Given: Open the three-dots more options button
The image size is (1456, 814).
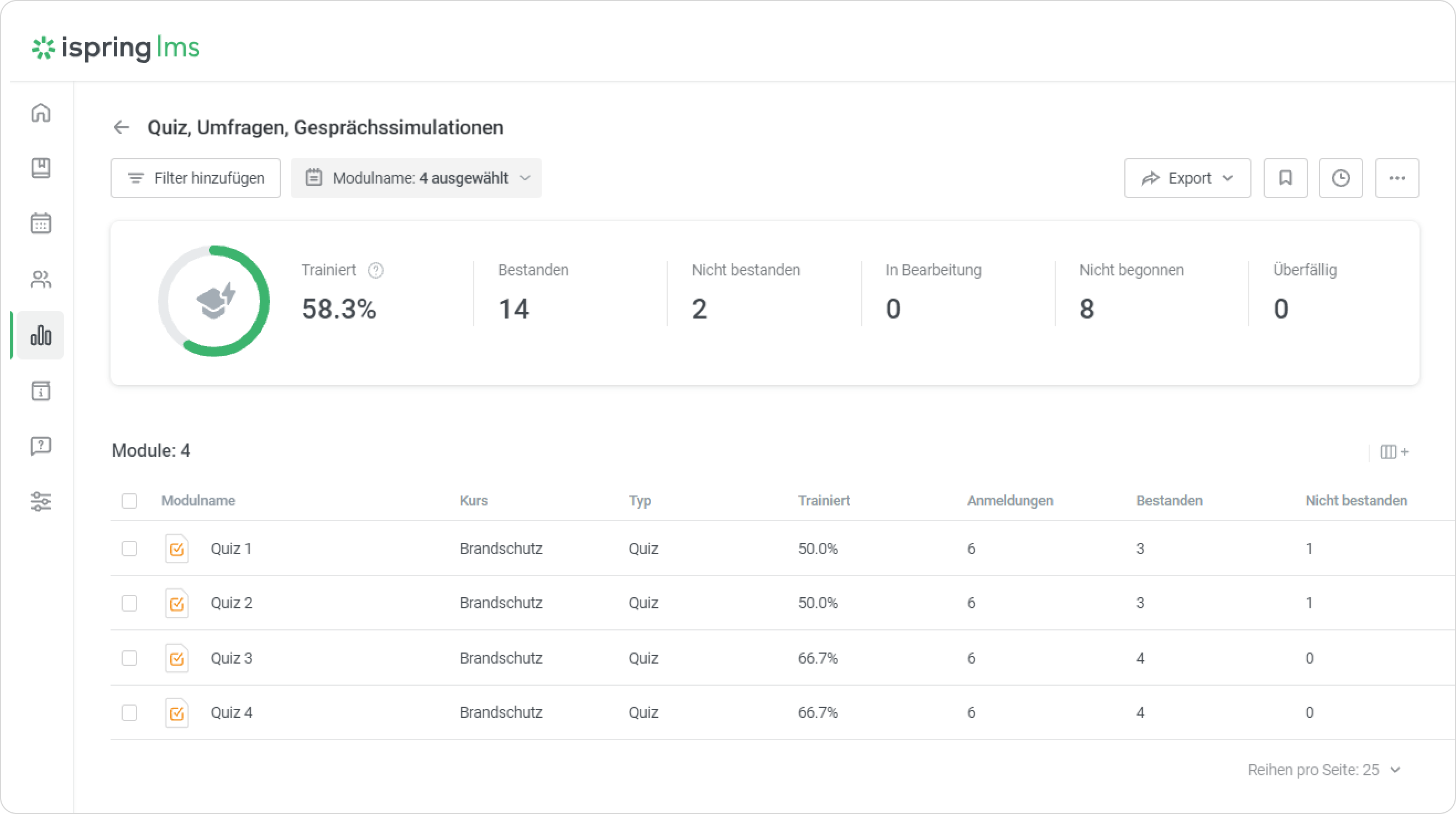Looking at the screenshot, I should point(1397,178).
